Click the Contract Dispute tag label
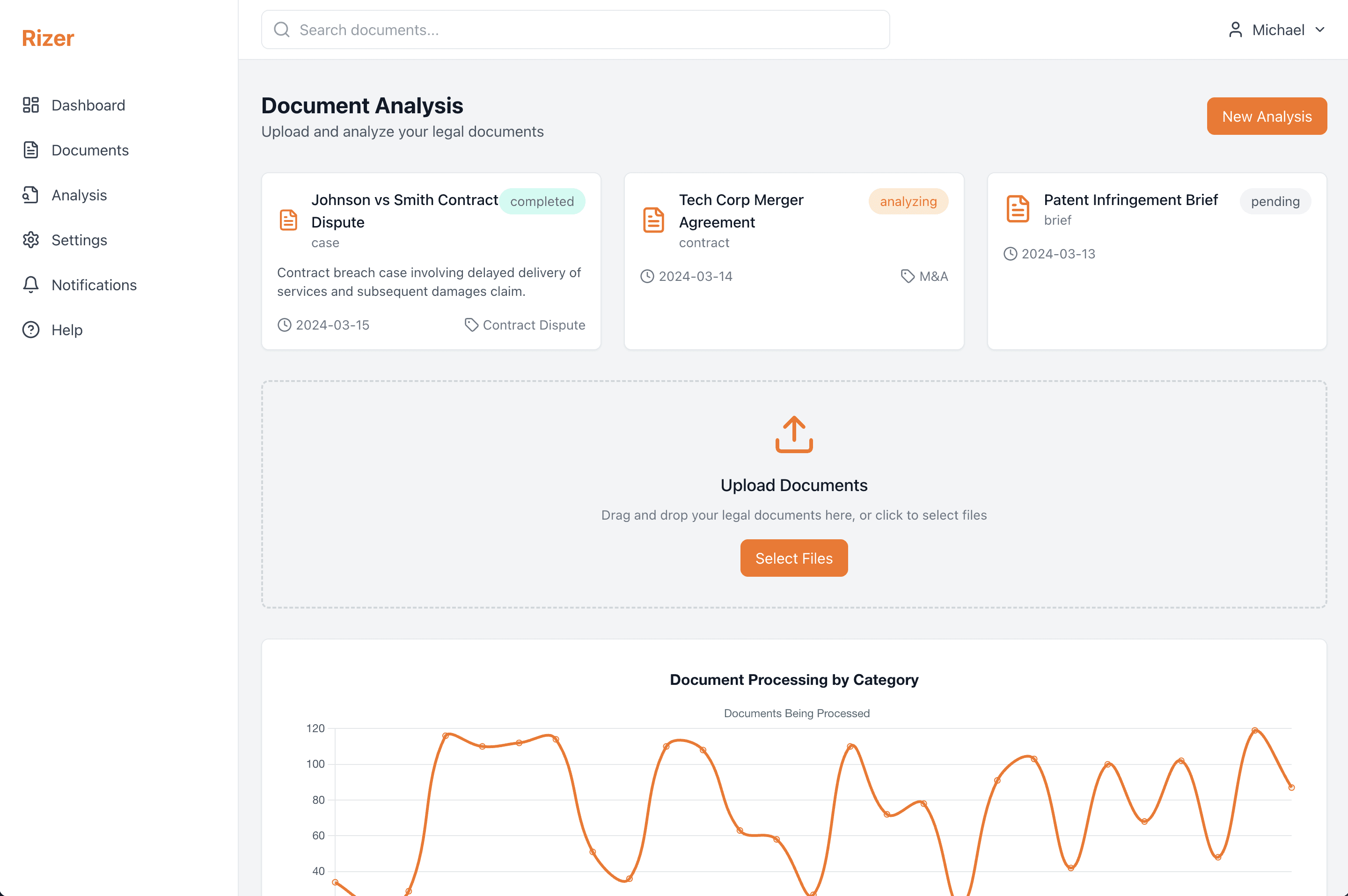The image size is (1348, 896). coord(534,325)
